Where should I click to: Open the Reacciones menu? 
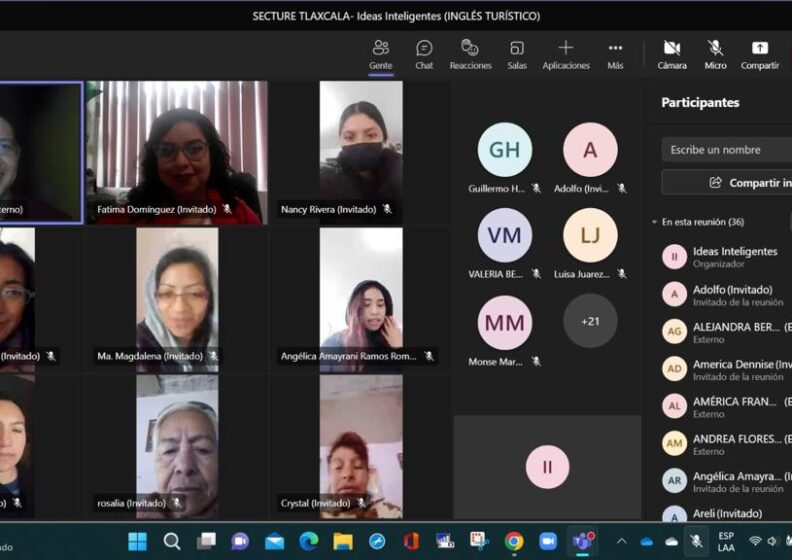[470, 54]
